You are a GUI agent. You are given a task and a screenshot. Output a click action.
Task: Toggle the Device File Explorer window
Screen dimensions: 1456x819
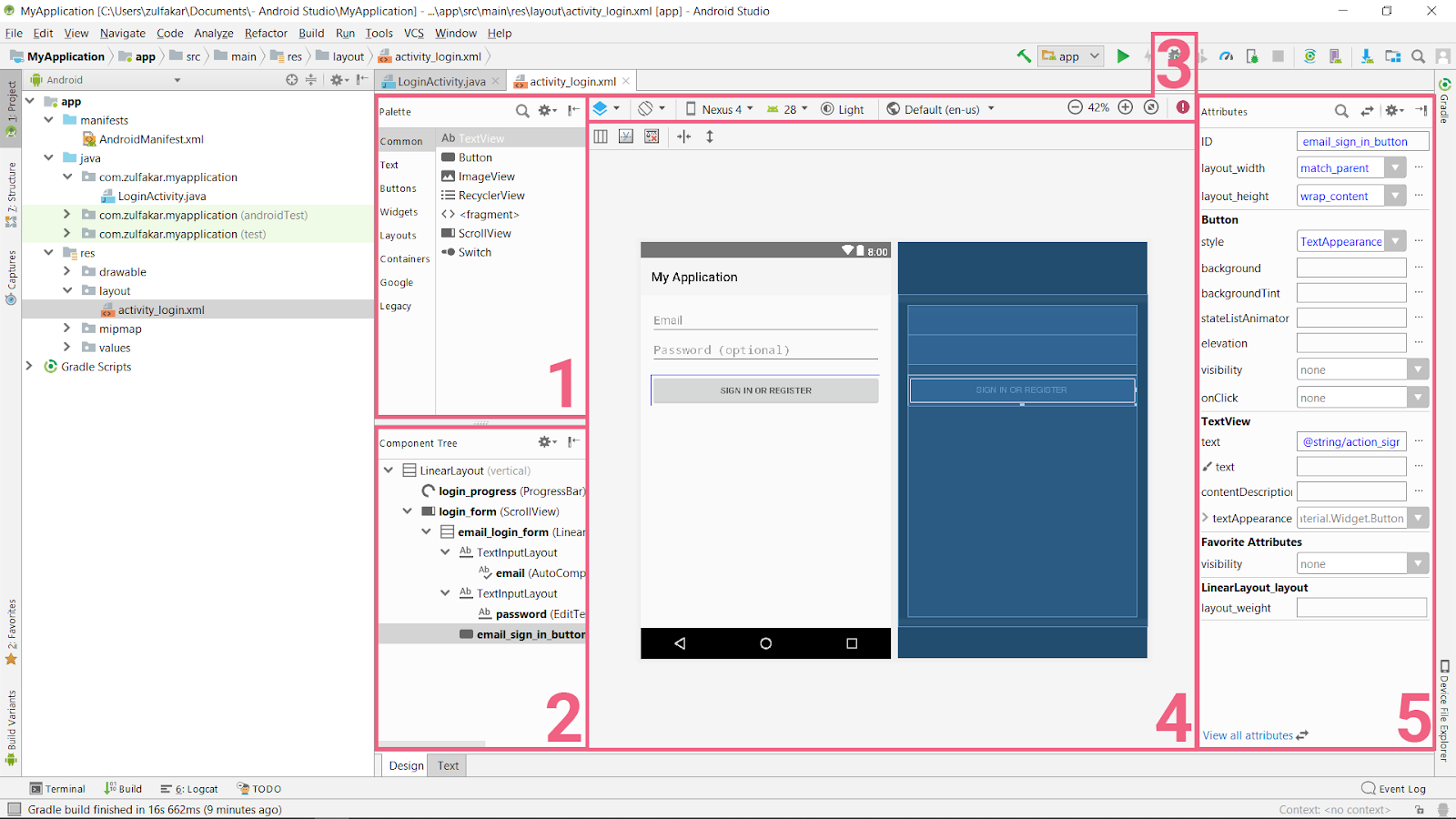pyautogui.click(x=1444, y=712)
